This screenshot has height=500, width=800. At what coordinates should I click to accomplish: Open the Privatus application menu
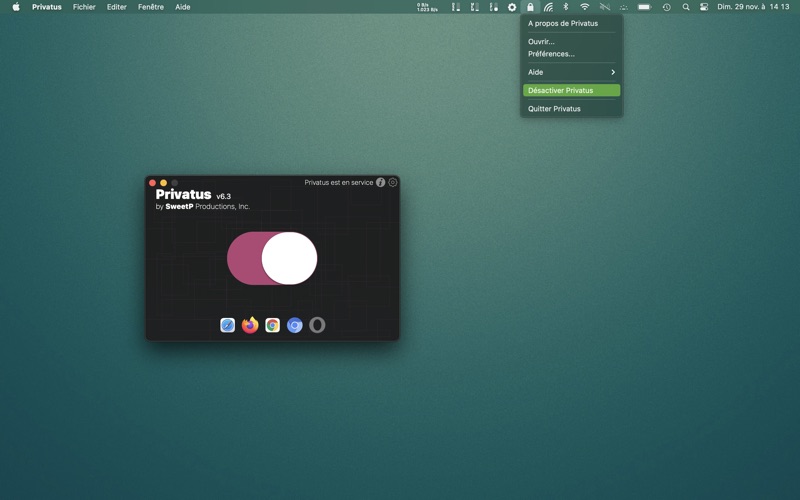[46, 7]
